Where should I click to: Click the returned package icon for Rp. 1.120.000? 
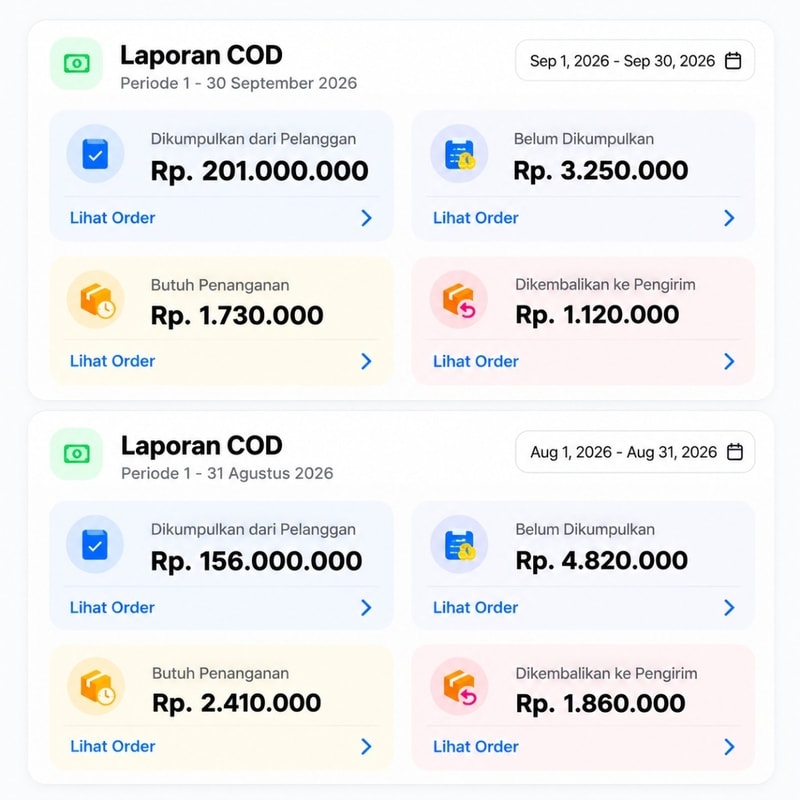pyautogui.click(x=459, y=299)
